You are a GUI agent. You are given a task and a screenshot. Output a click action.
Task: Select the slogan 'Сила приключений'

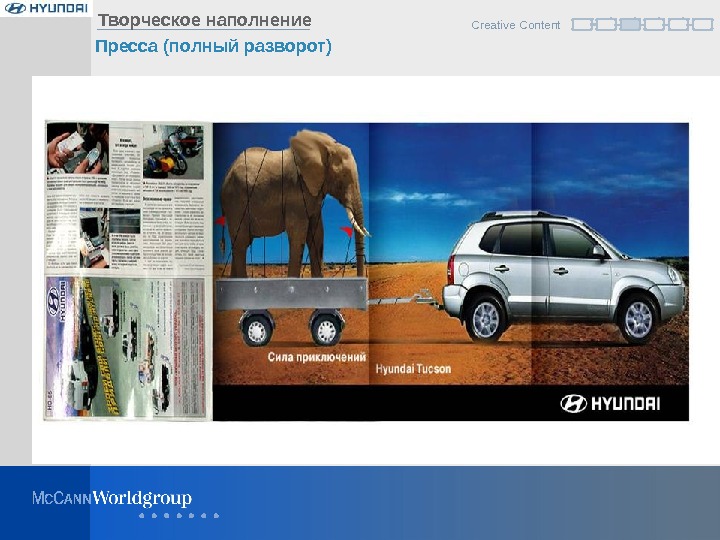[x=317, y=357]
